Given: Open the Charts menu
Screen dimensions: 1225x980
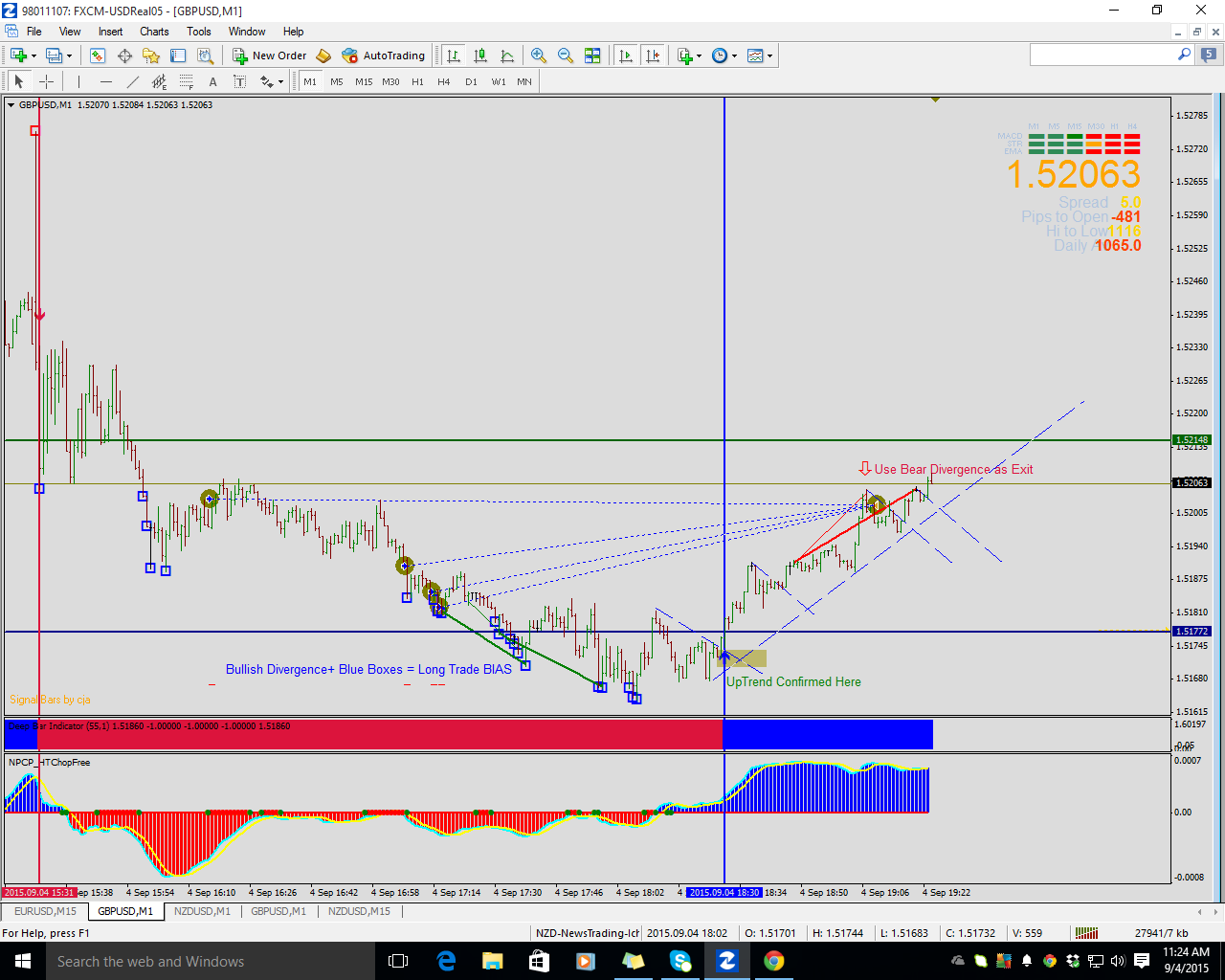Looking at the screenshot, I should 154,32.
